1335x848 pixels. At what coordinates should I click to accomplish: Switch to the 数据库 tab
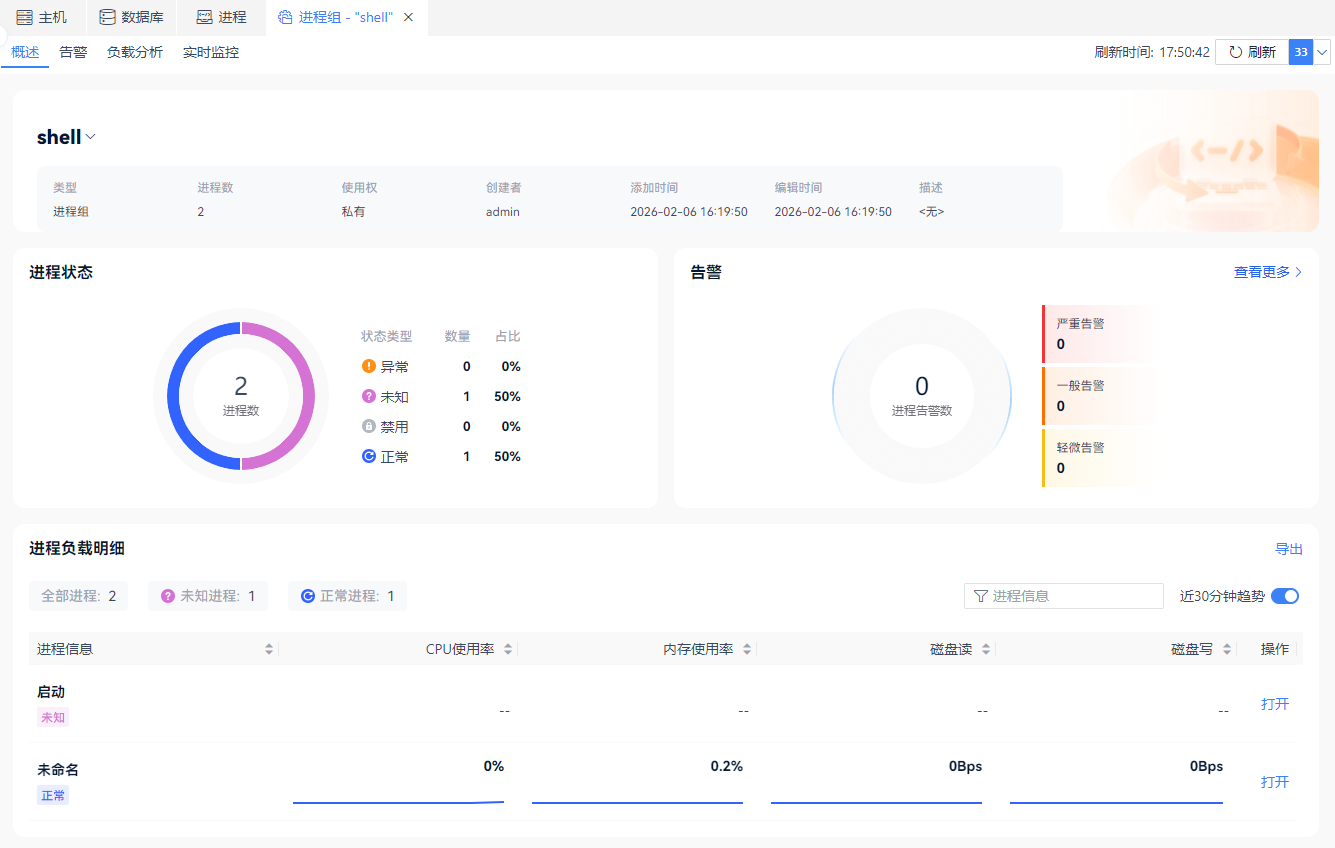(x=132, y=17)
